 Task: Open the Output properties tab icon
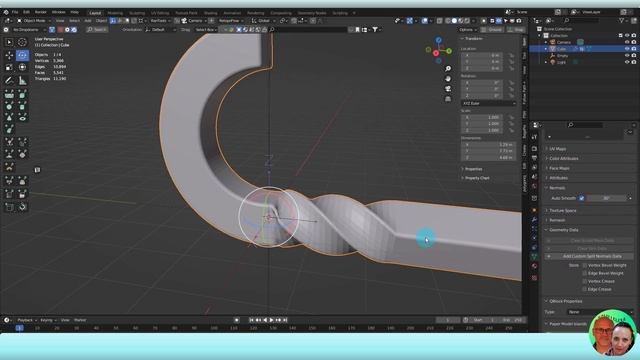pyautogui.click(x=534, y=158)
